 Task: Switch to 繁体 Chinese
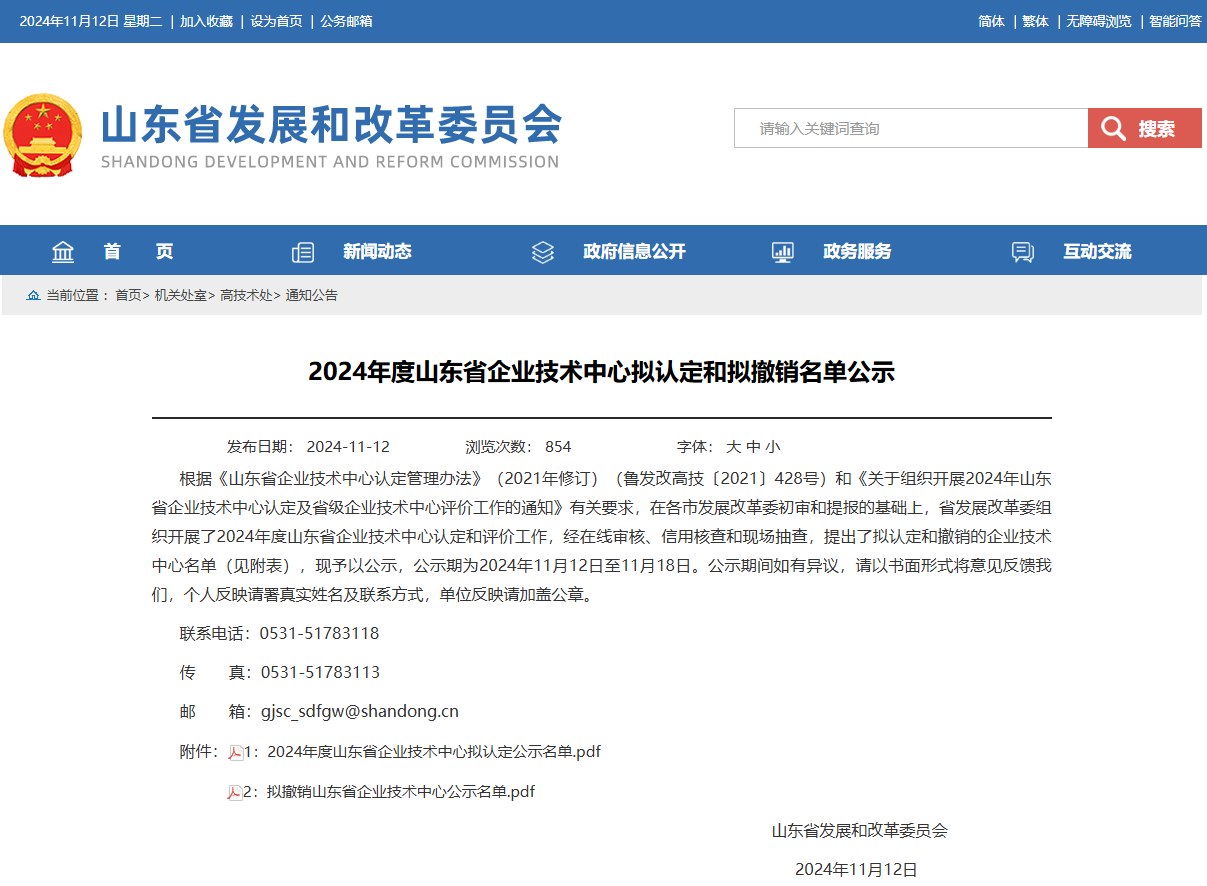coord(1035,21)
